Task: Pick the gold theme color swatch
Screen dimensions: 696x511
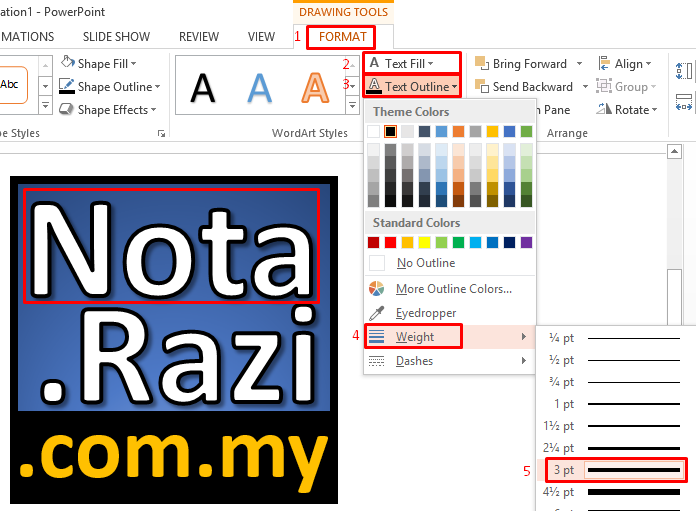Action: 492,131
